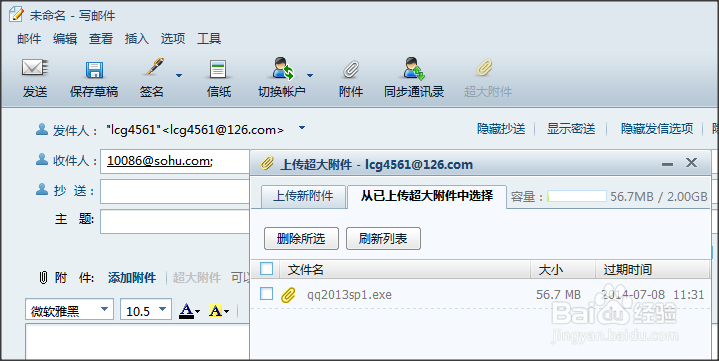Close the upload super attachment dialog
Viewport: 719px width, 361px height.
pos(691,162)
